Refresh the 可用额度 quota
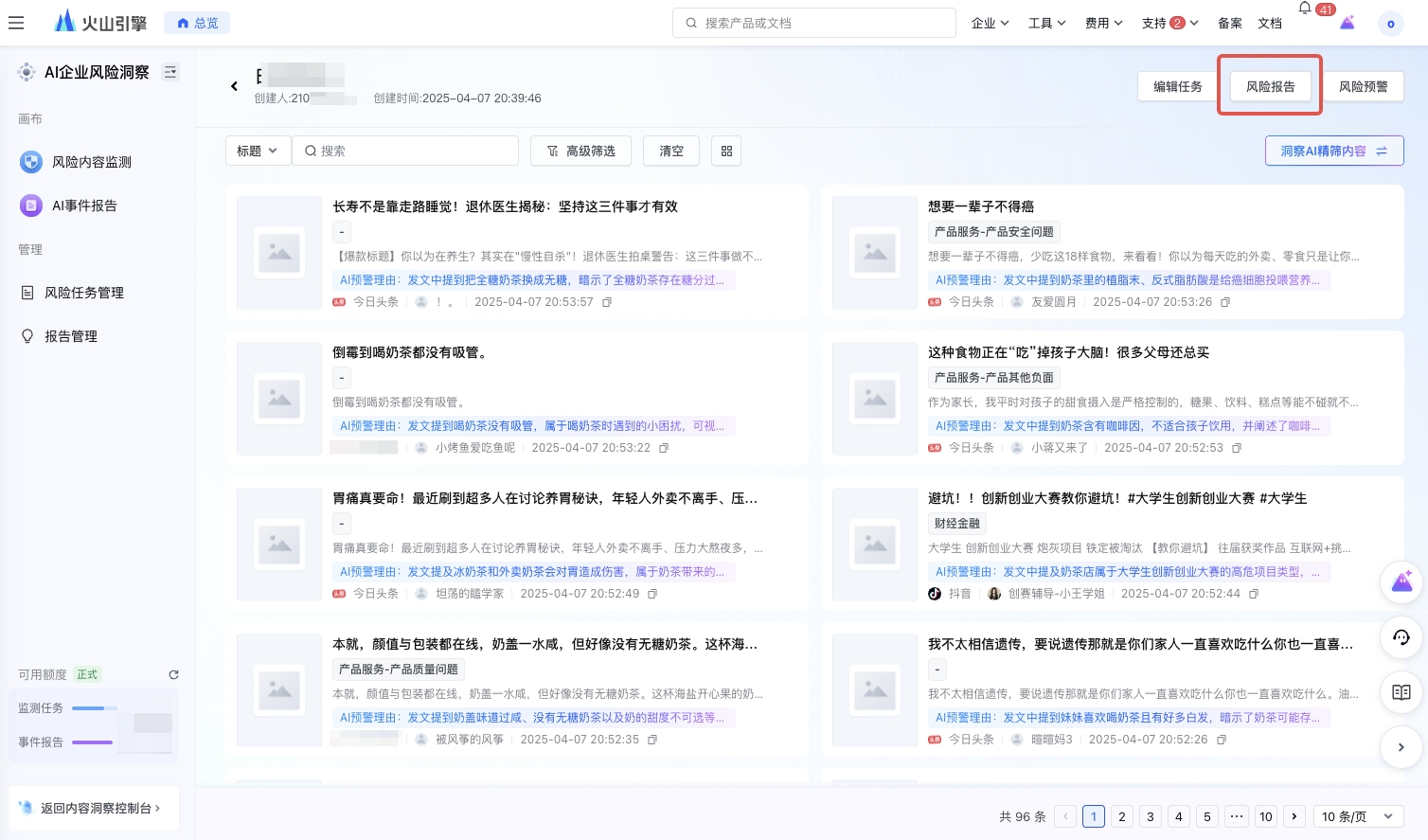This screenshot has width=1428, height=840. 173,674
